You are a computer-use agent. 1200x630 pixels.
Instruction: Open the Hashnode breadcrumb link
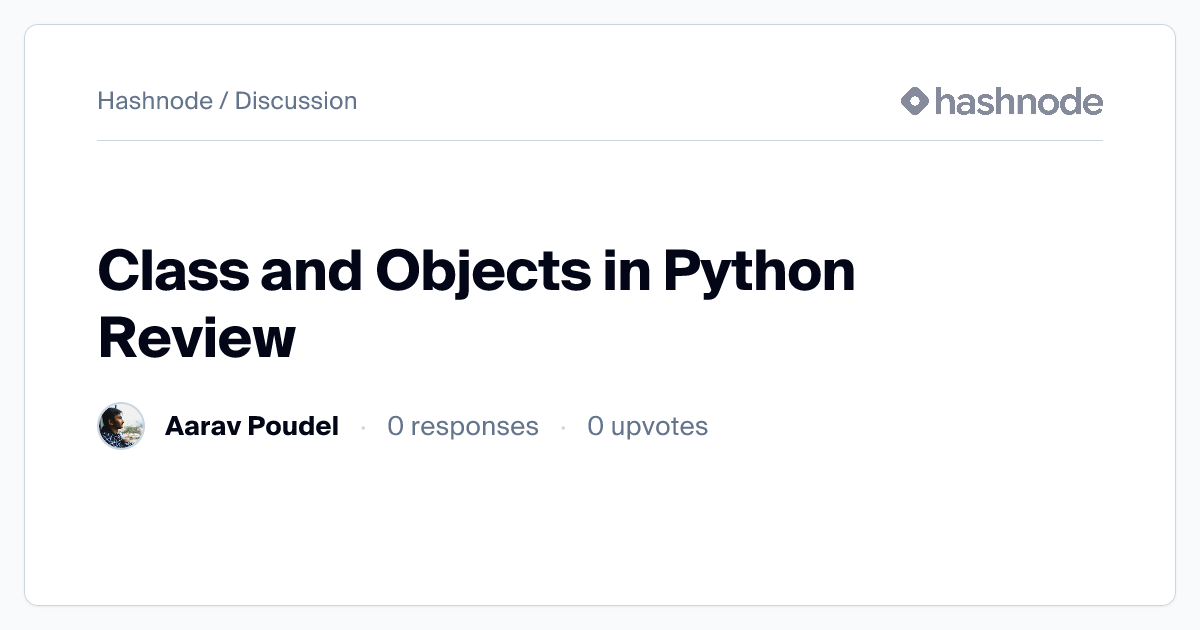pyautogui.click(x=154, y=101)
